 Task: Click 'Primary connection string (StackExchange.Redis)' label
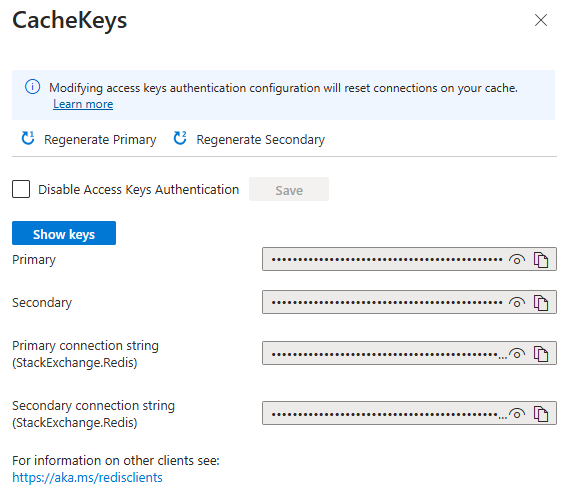click(85, 354)
